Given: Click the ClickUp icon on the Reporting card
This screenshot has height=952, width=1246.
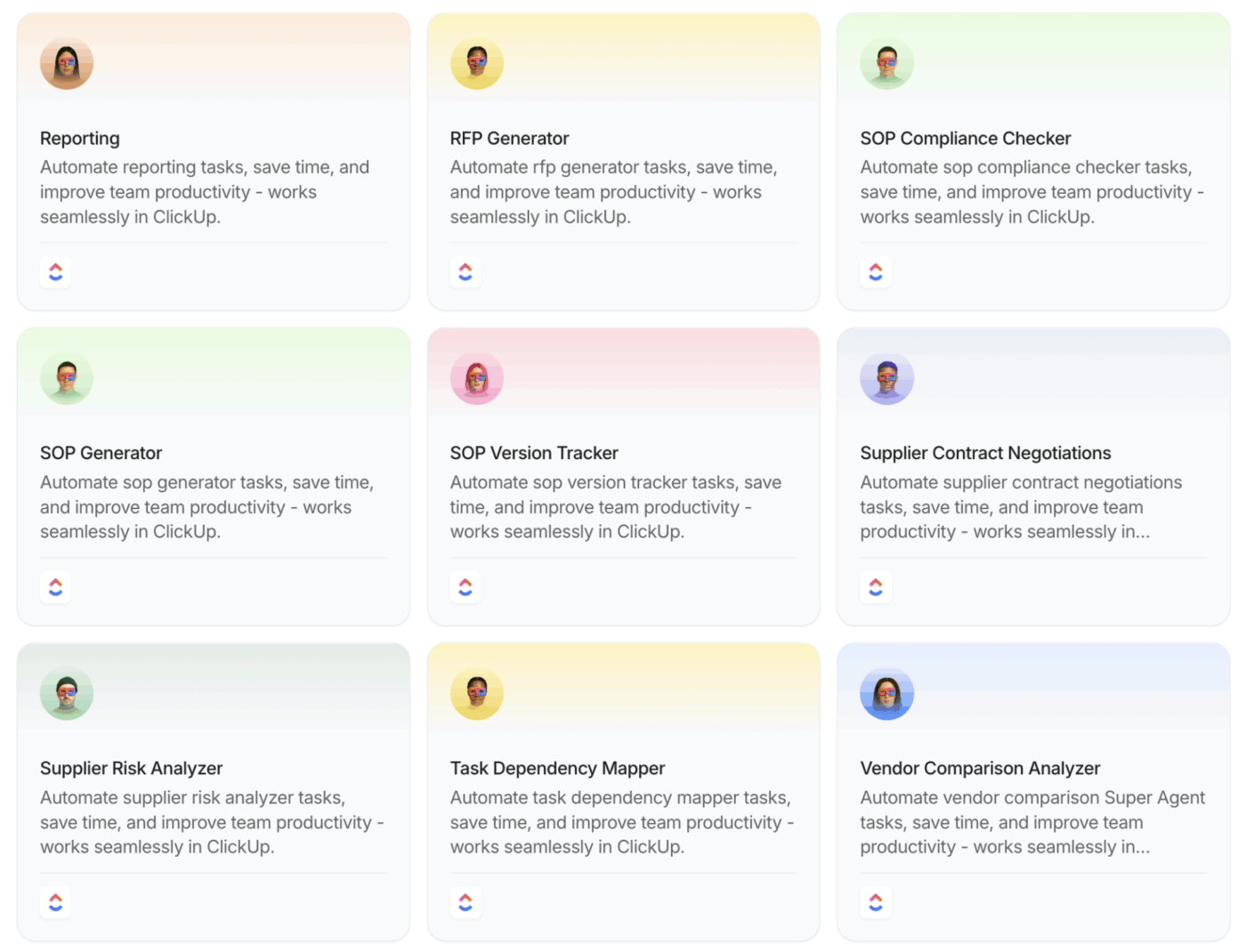Looking at the screenshot, I should [x=55, y=271].
